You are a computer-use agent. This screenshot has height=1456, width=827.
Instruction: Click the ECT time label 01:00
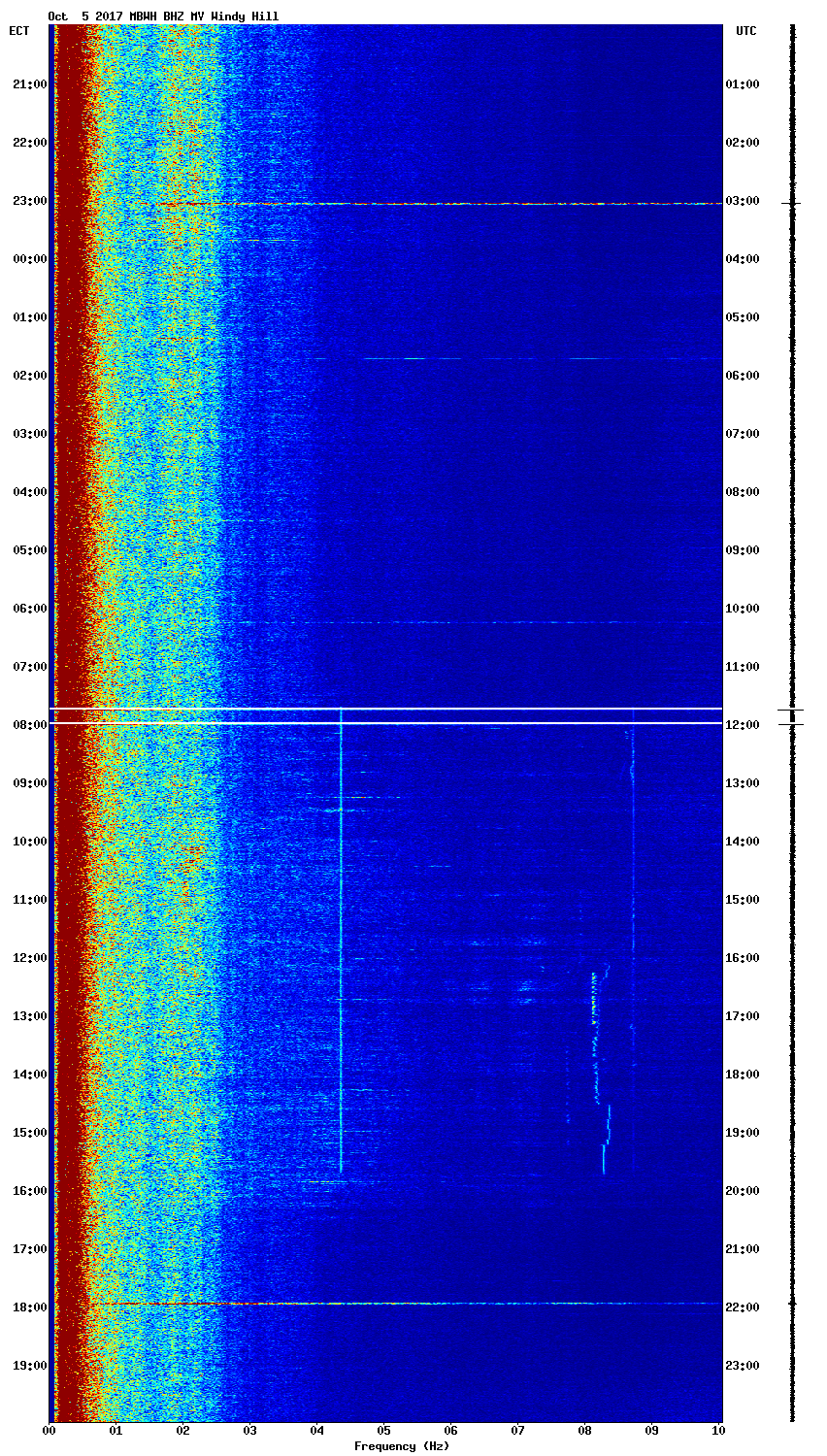(x=30, y=317)
